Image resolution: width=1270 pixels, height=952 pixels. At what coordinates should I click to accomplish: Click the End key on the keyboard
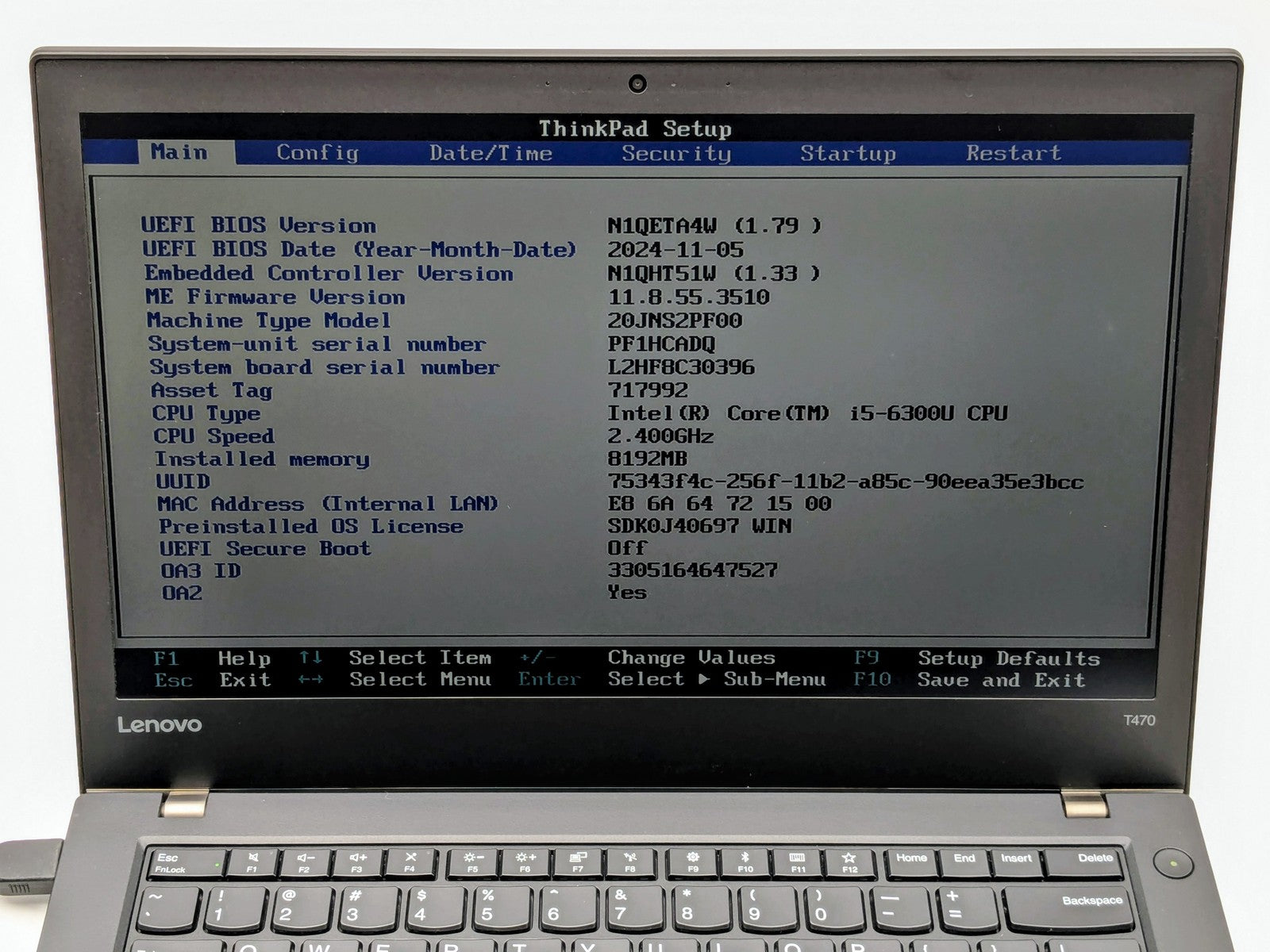964,863
